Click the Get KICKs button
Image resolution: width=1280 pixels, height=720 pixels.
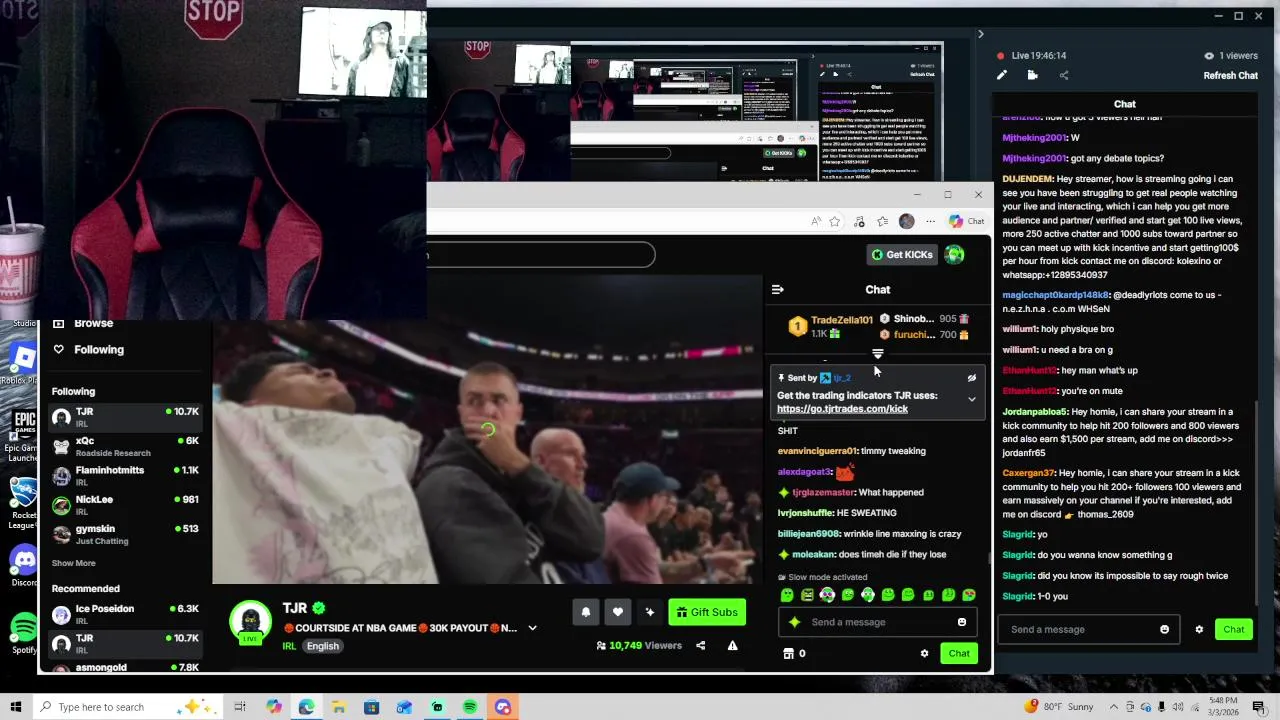point(902,254)
